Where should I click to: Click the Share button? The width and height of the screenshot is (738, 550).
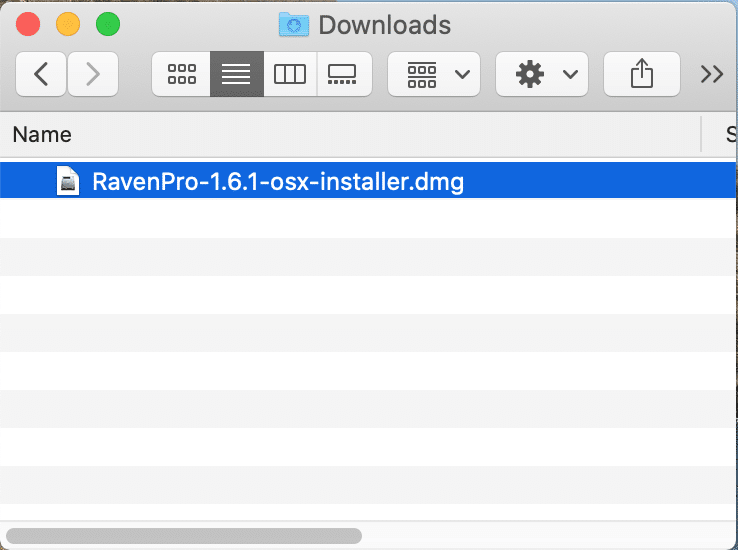coord(642,74)
